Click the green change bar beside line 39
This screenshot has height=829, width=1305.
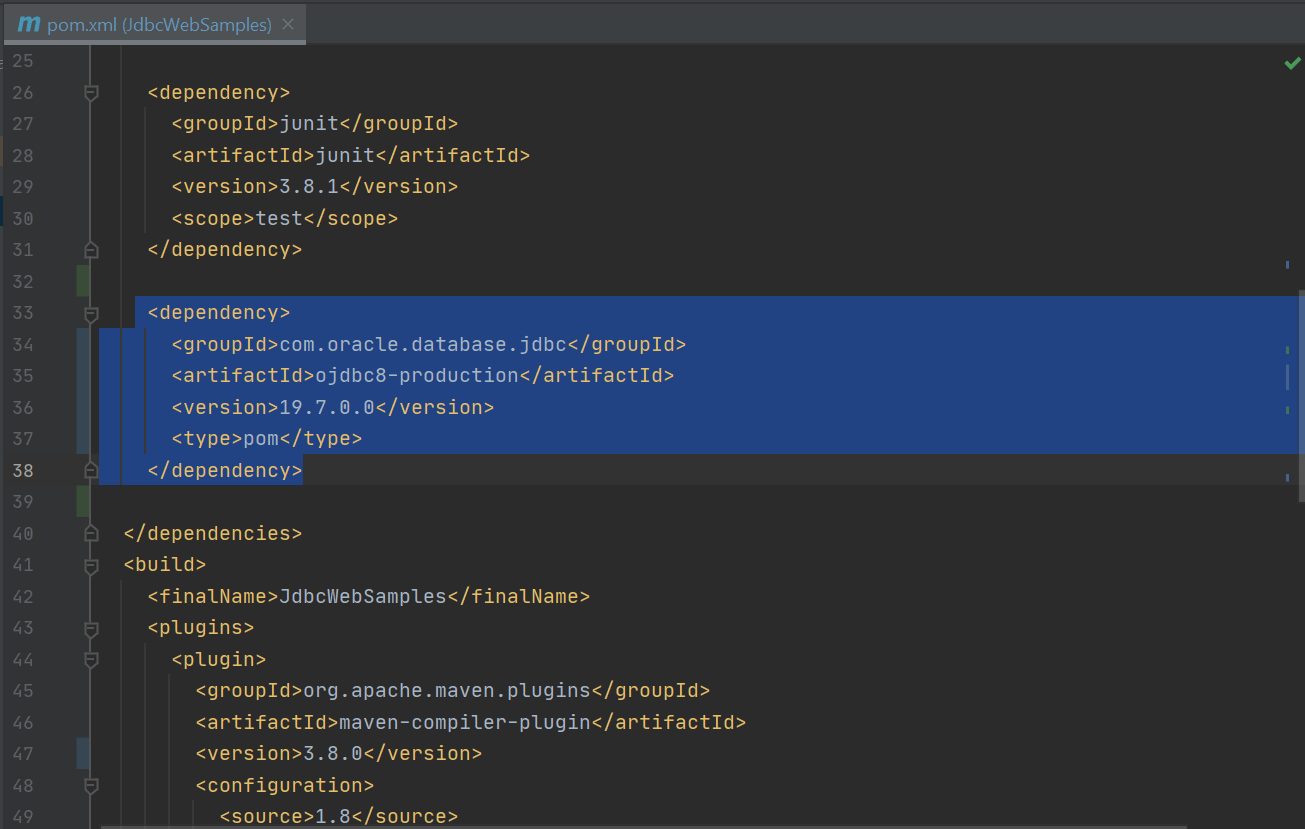point(83,501)
